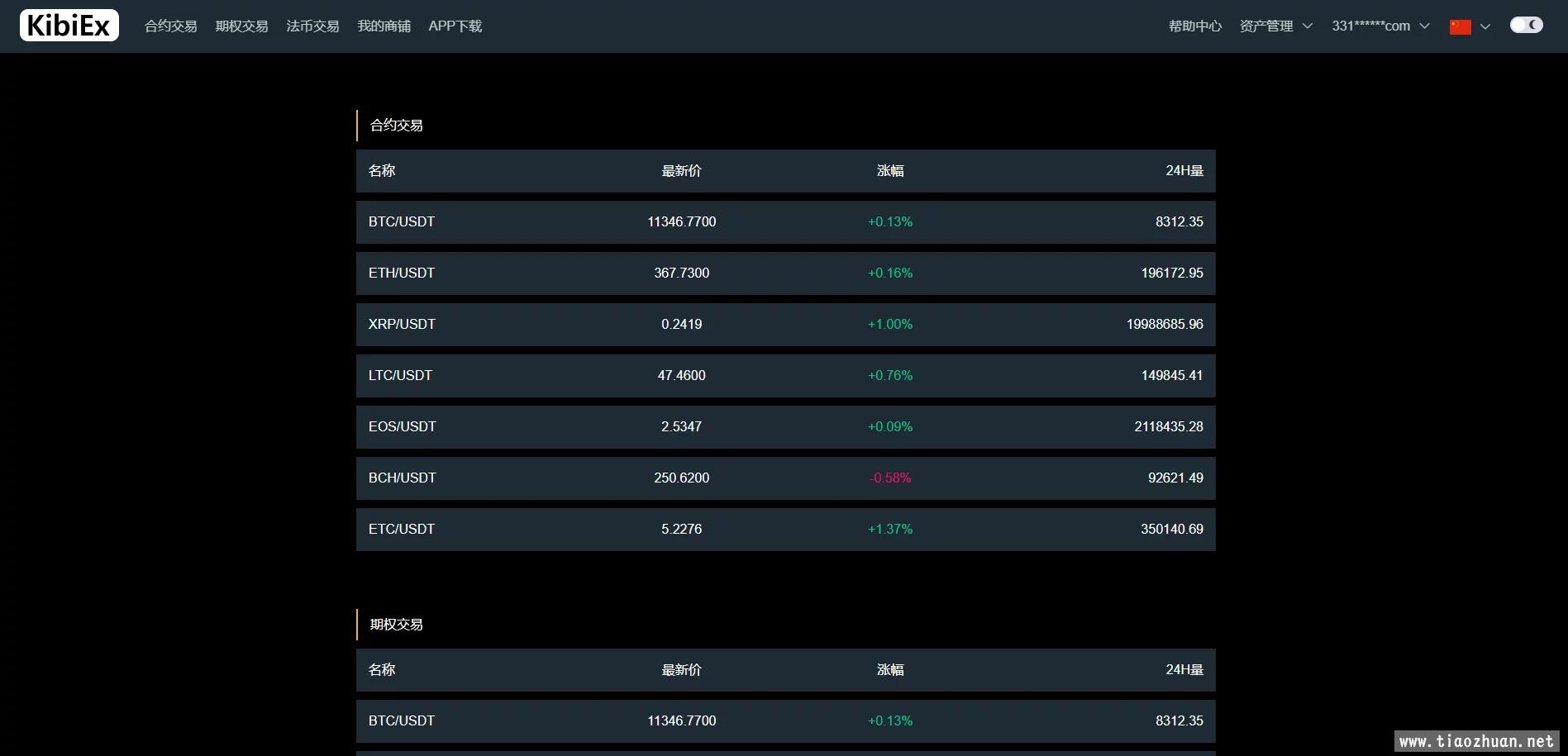Click the +0.76% change value
The image size is (1568, 756).
pos(890,376)
